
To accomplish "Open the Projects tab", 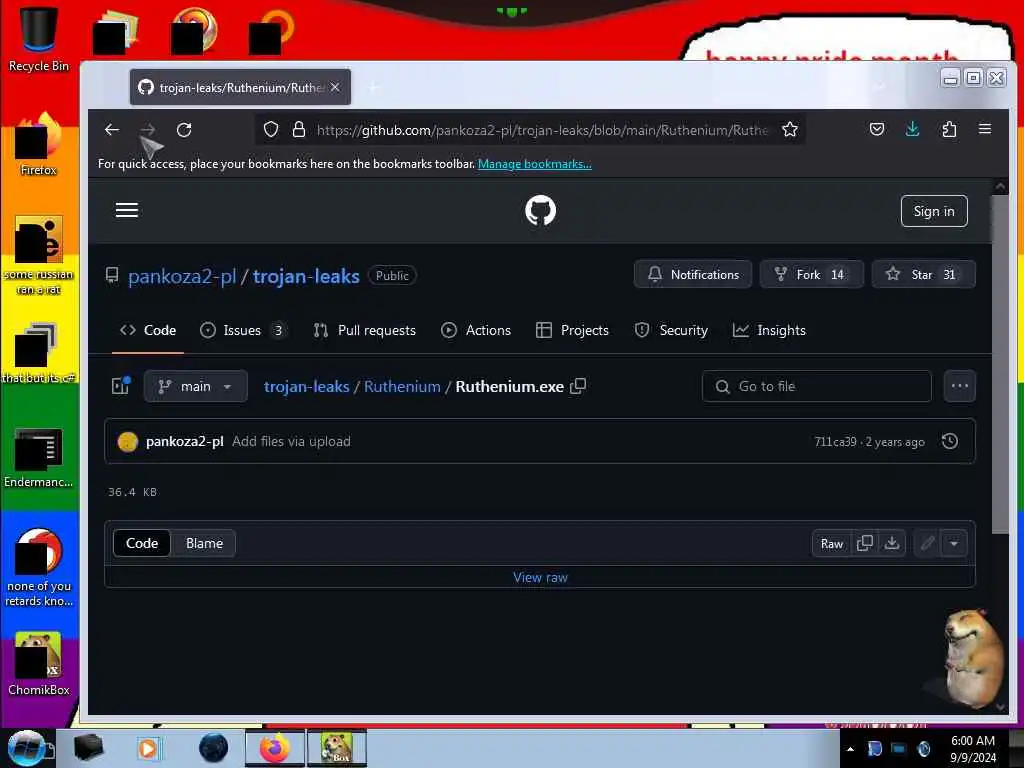I will (572, 330).
